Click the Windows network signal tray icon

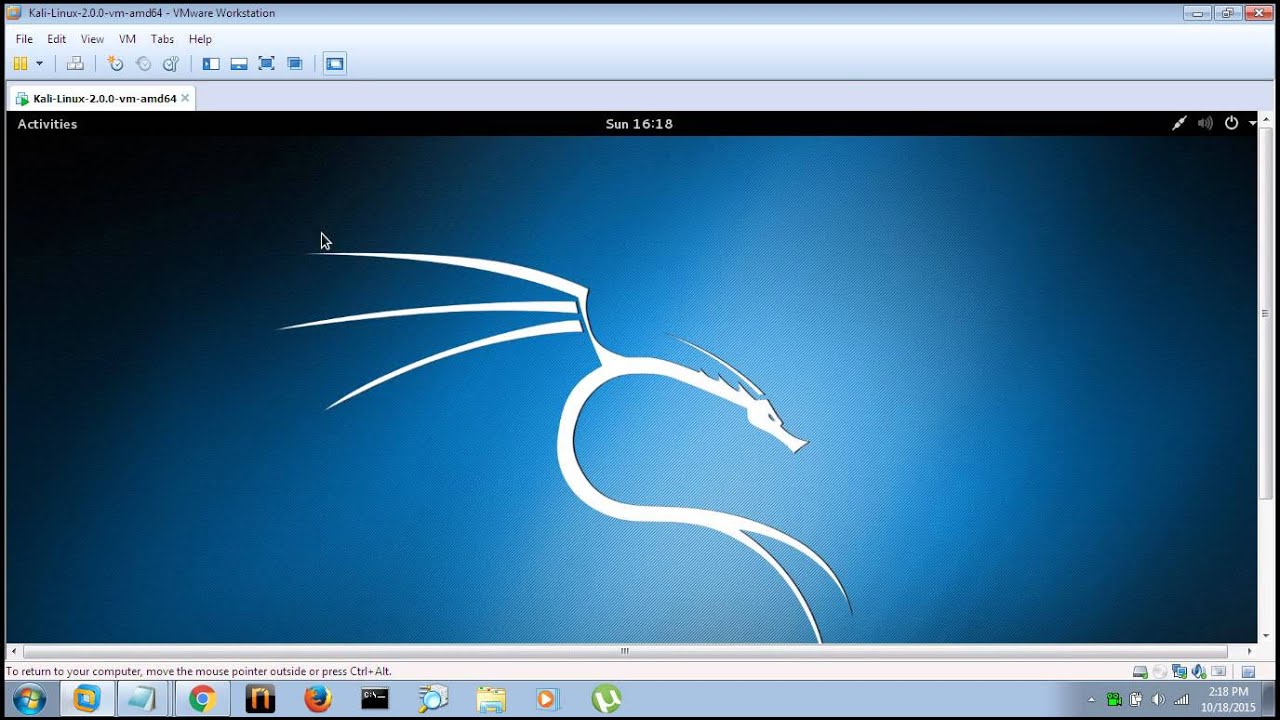click(1181, 699)
